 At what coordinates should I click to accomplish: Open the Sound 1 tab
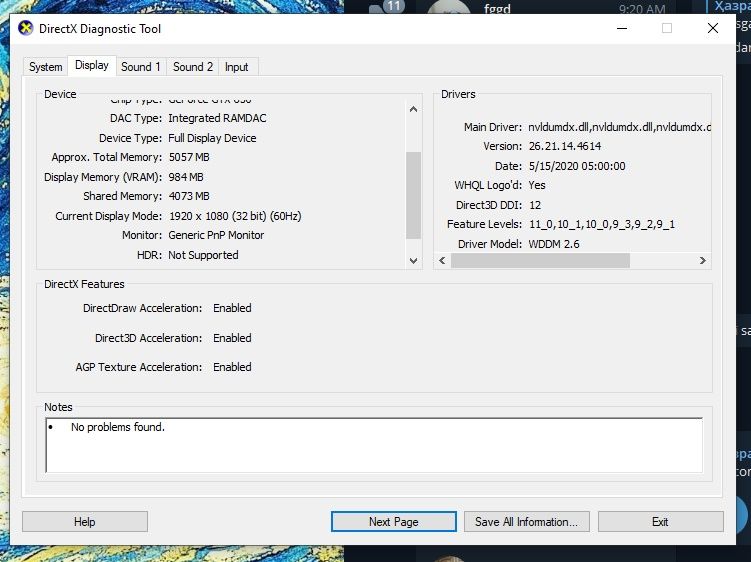(x=141, y=67)
